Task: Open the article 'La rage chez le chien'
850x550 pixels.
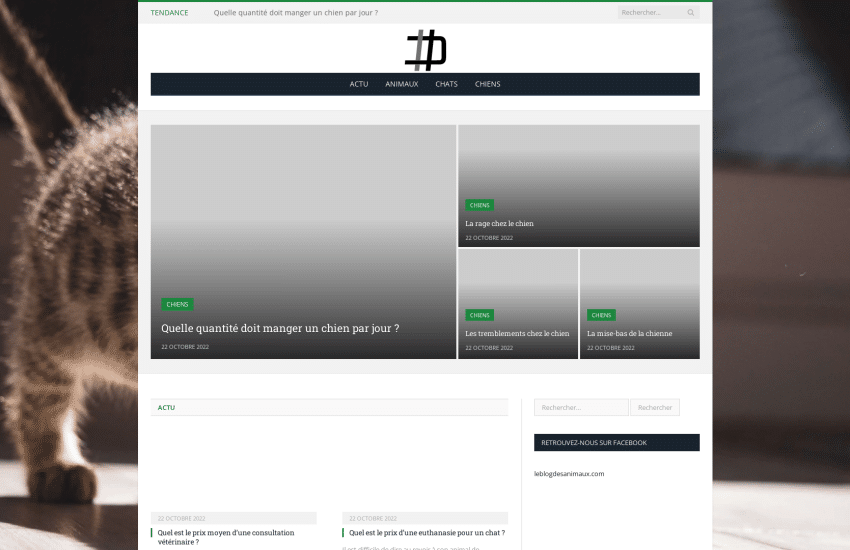Action: click(x=499, y=224)
